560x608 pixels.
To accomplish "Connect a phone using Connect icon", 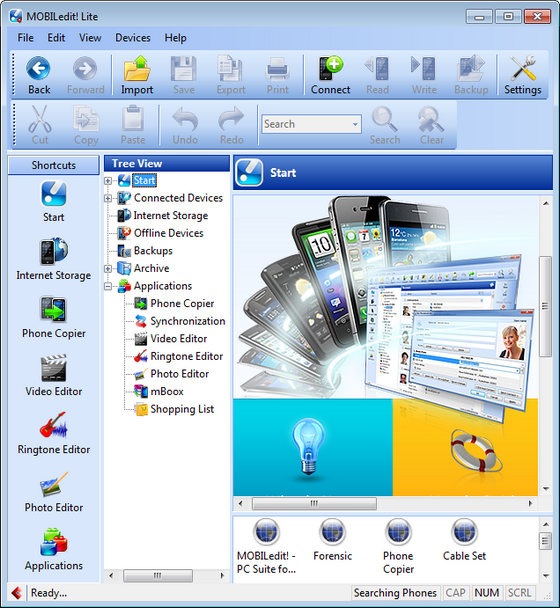I will pyautogui.click(x=330, y=68).
